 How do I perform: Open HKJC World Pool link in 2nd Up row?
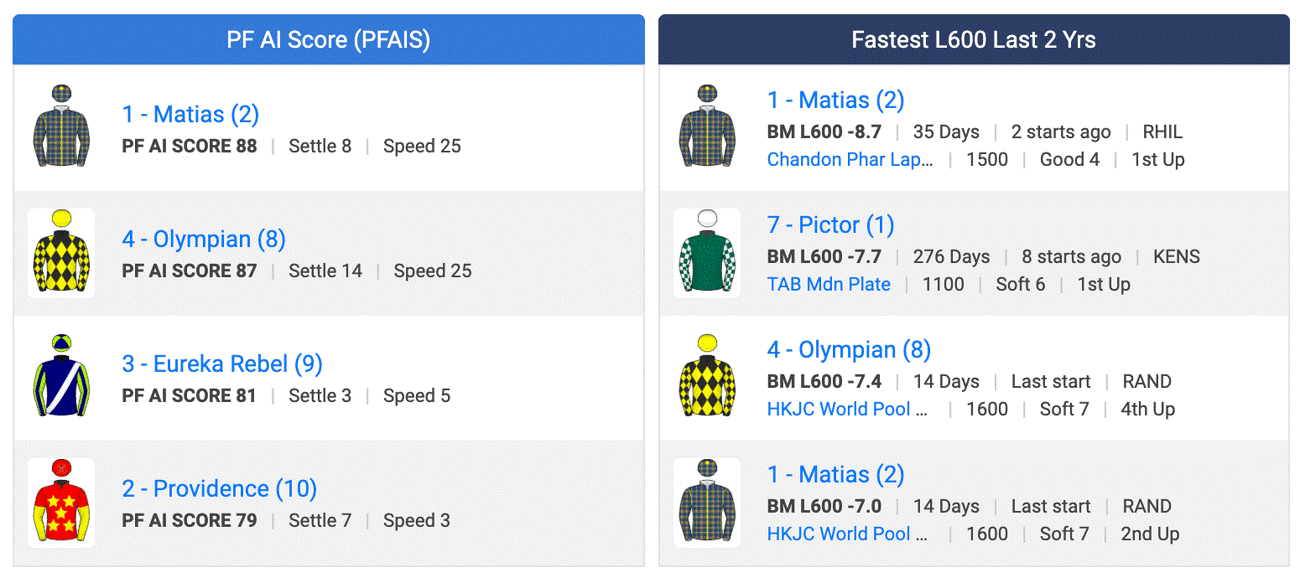click(847, 534)
